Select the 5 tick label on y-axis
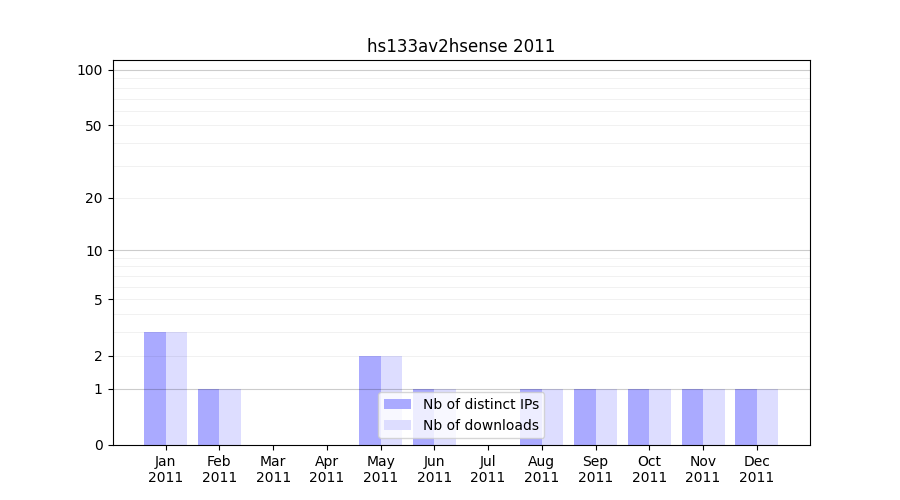 98,300
